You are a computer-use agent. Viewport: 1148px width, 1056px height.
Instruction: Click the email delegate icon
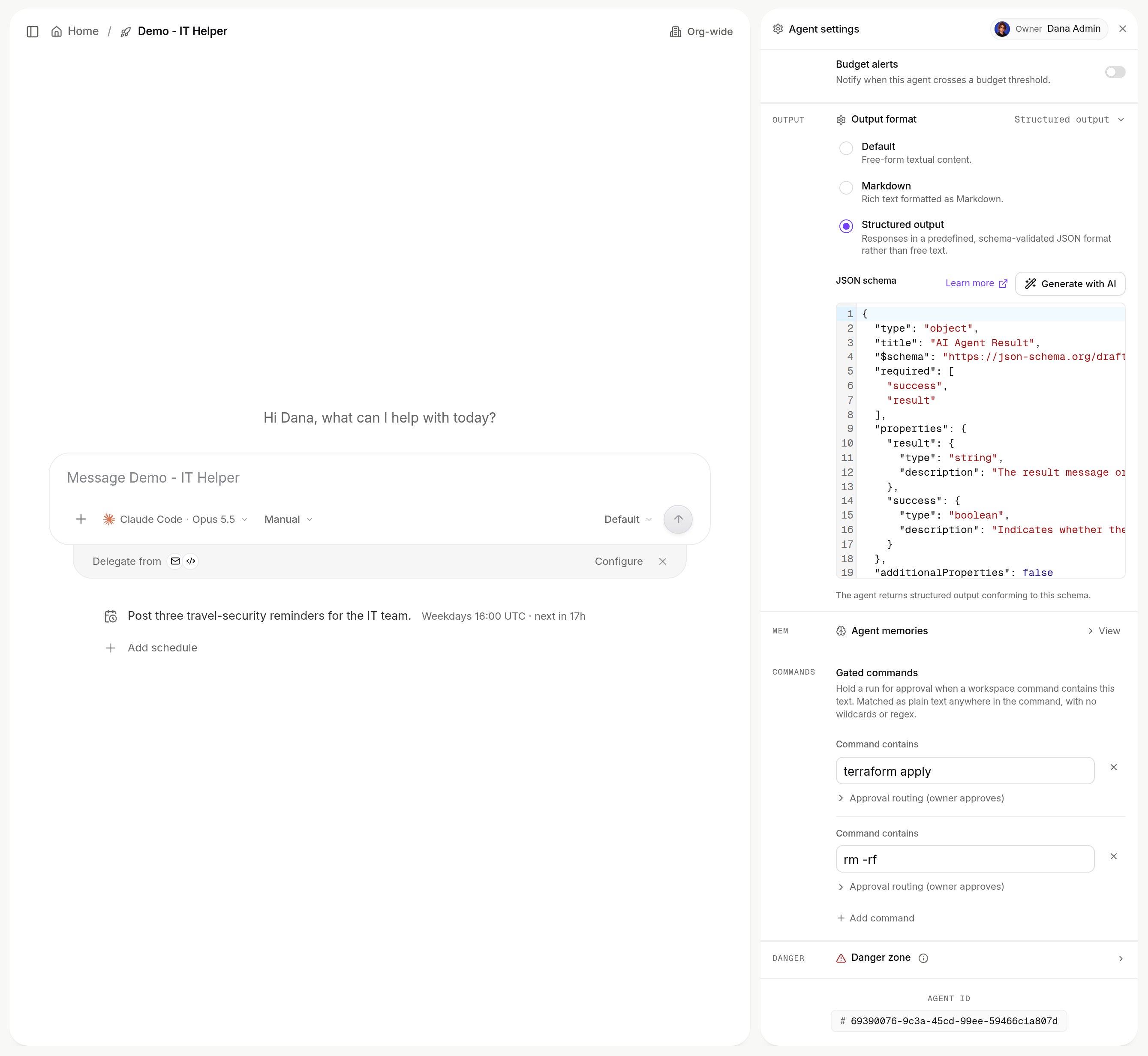pyautogui.click(x=175, y=561)
